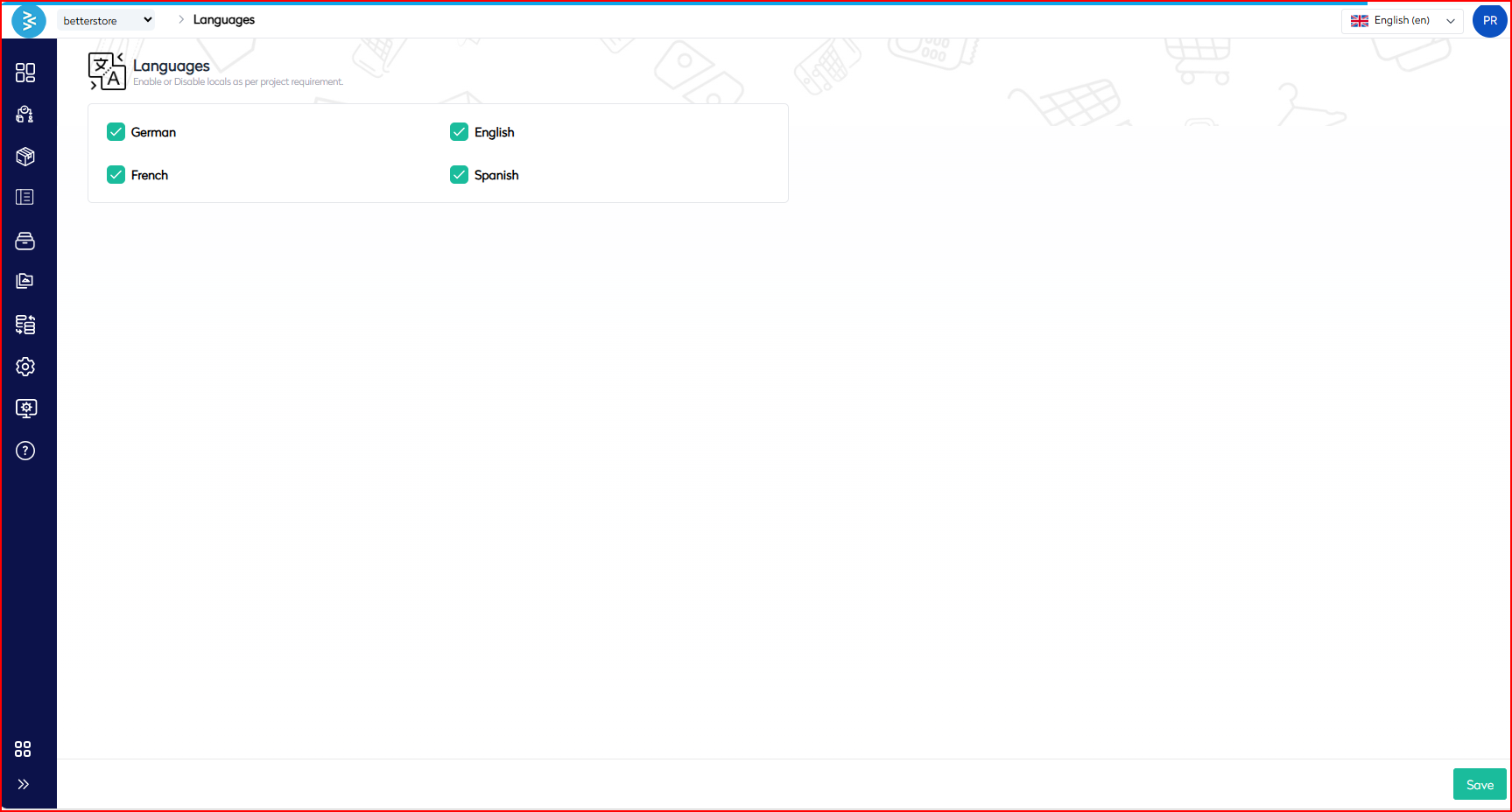
Task: Toggle the English language checkbox
Action: 460,132
